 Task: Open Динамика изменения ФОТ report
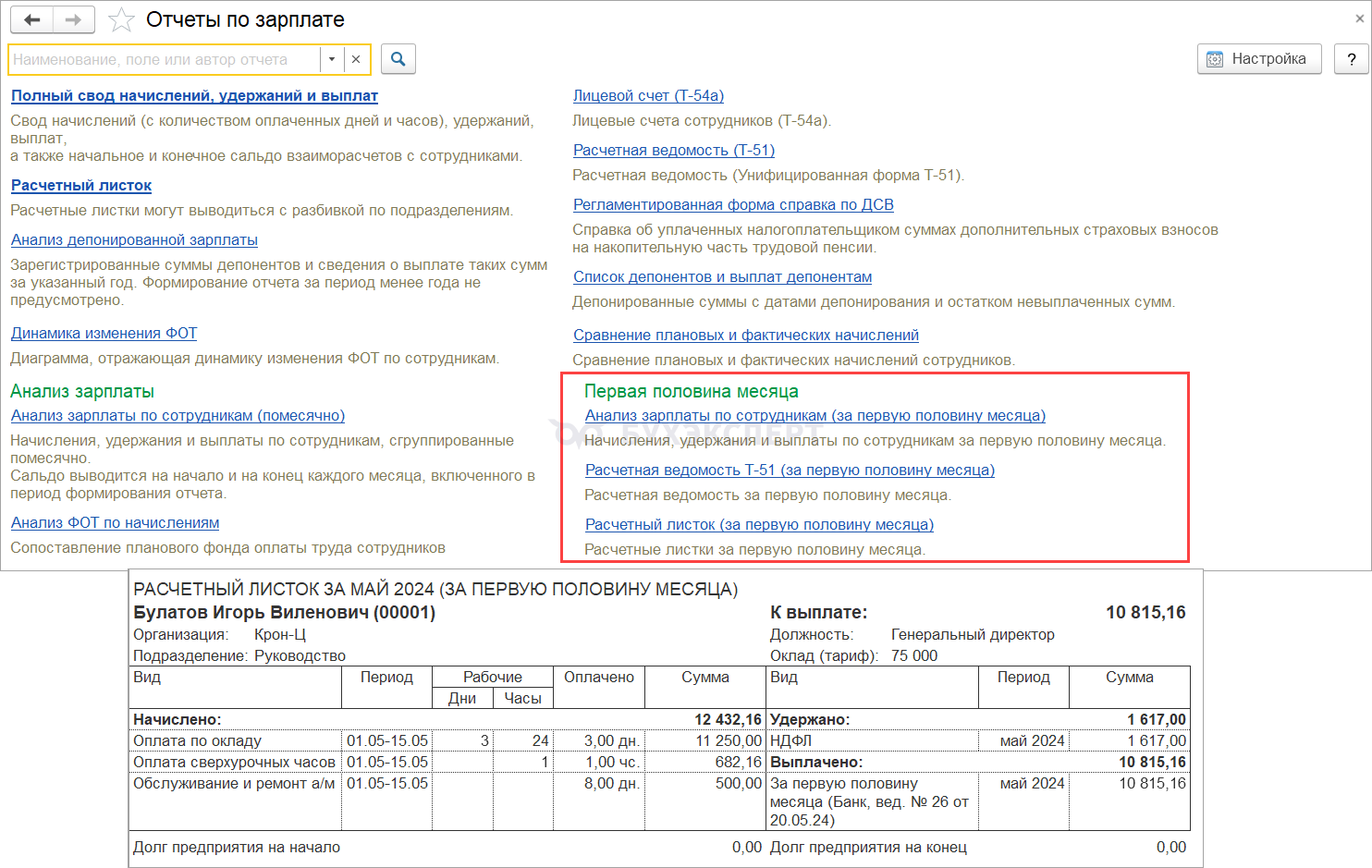[104, 333]
